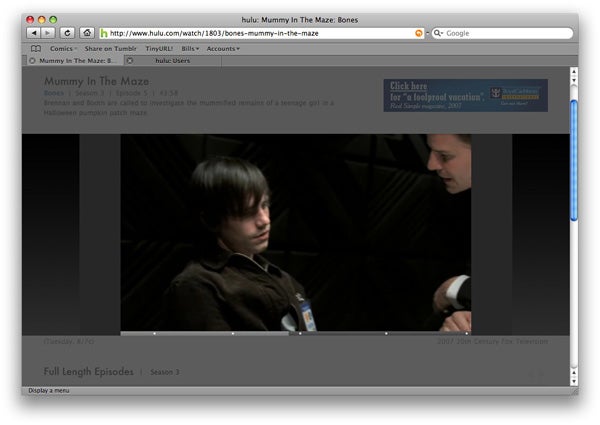Click the Display a menu status text
600x425 pixels.
point(49,391)
